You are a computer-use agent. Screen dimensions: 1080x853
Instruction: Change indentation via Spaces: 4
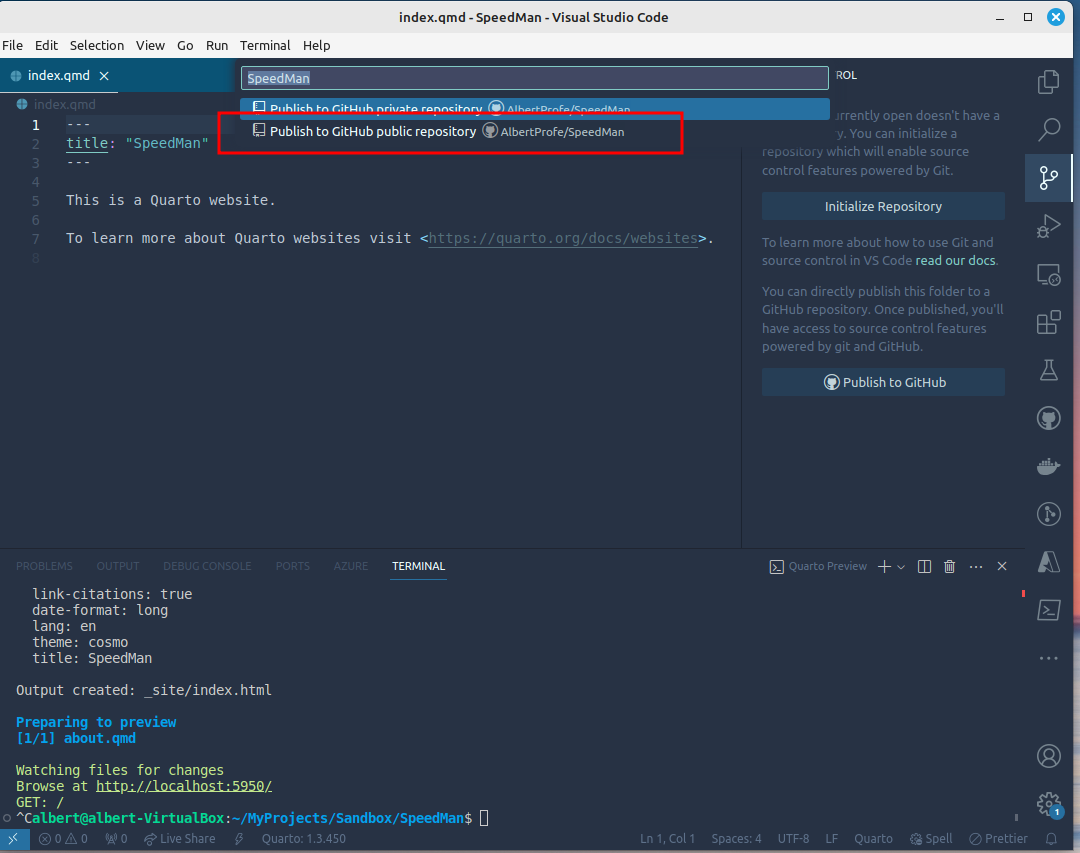point(736,839)
